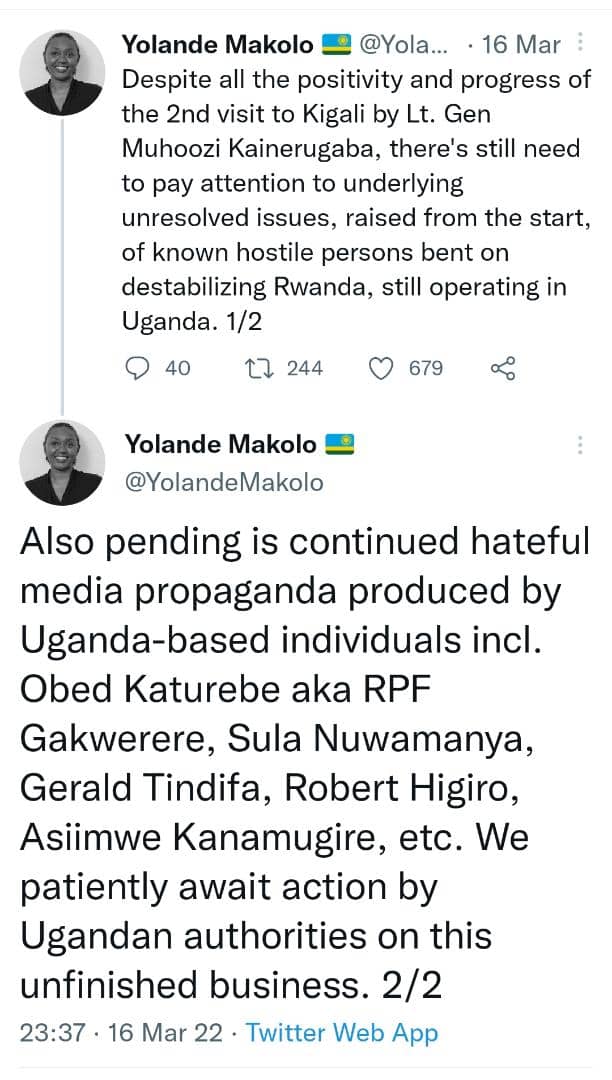View the 244 retweets count

[x=304, y=369]
